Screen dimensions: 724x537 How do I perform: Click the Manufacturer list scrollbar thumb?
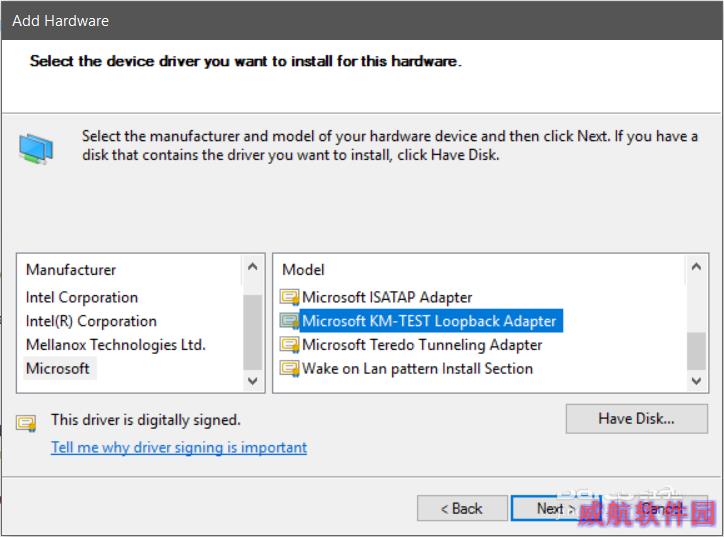[x=253, y=332]
